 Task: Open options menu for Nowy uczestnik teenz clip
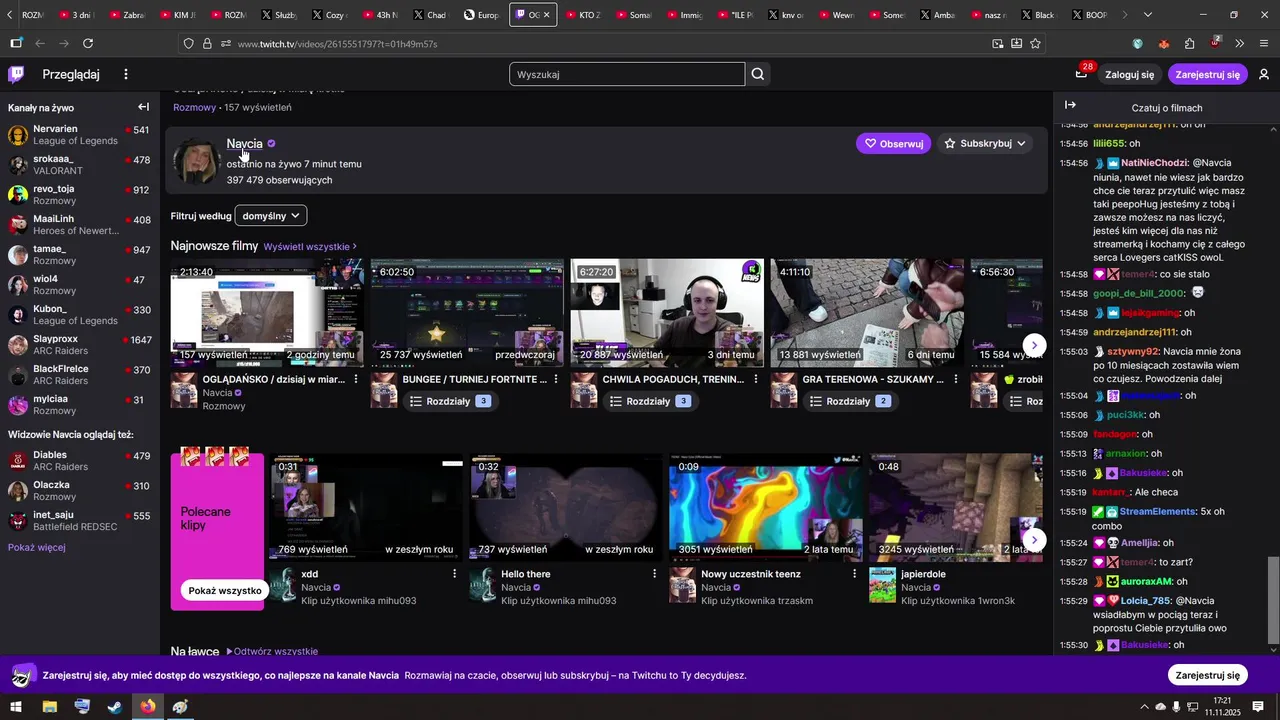click(x=854, y=574)
